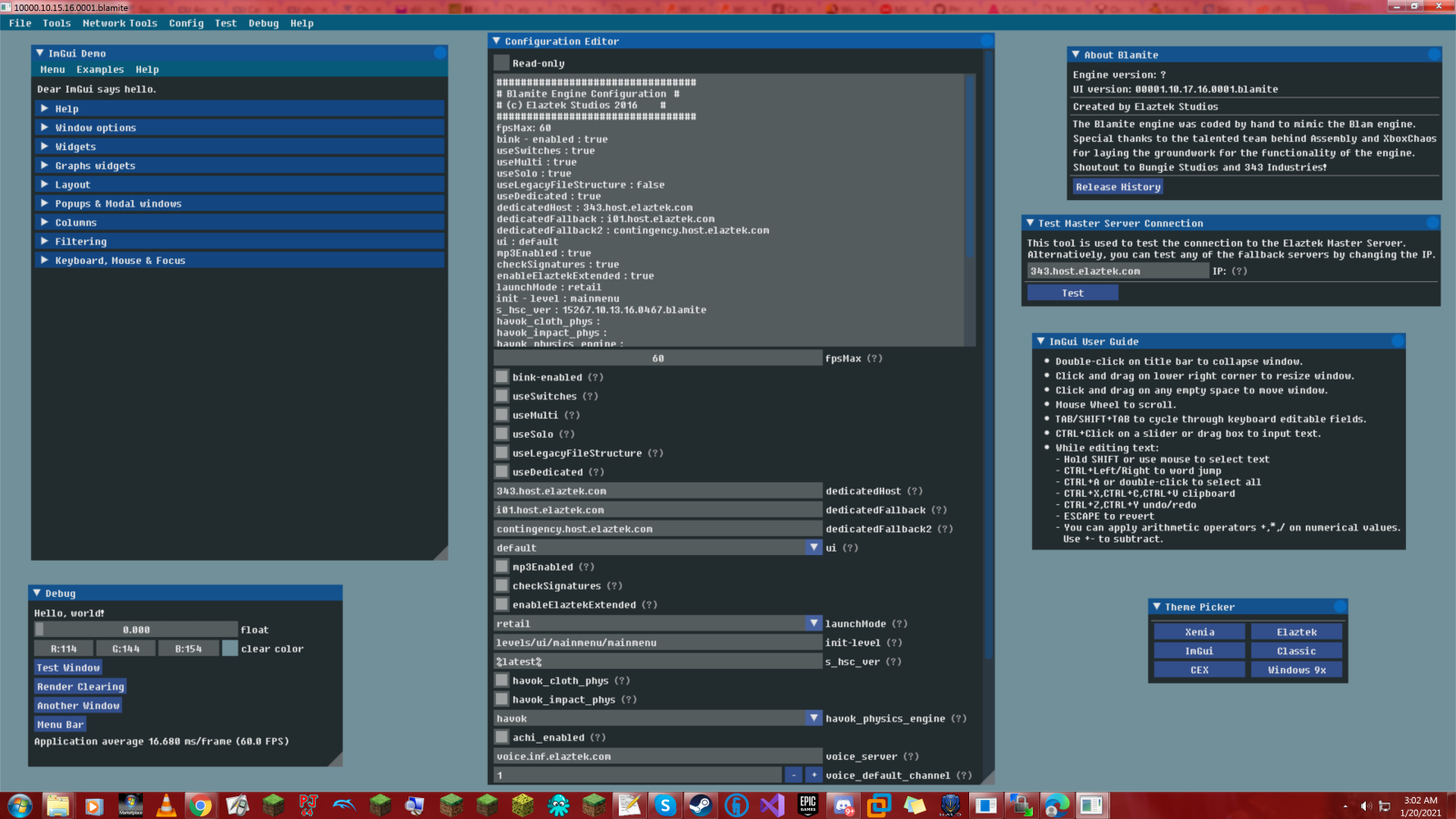This screenshot has width=1456, height=819.
Task: Open VLC media player from the taskbar
Action: point(166,805)
